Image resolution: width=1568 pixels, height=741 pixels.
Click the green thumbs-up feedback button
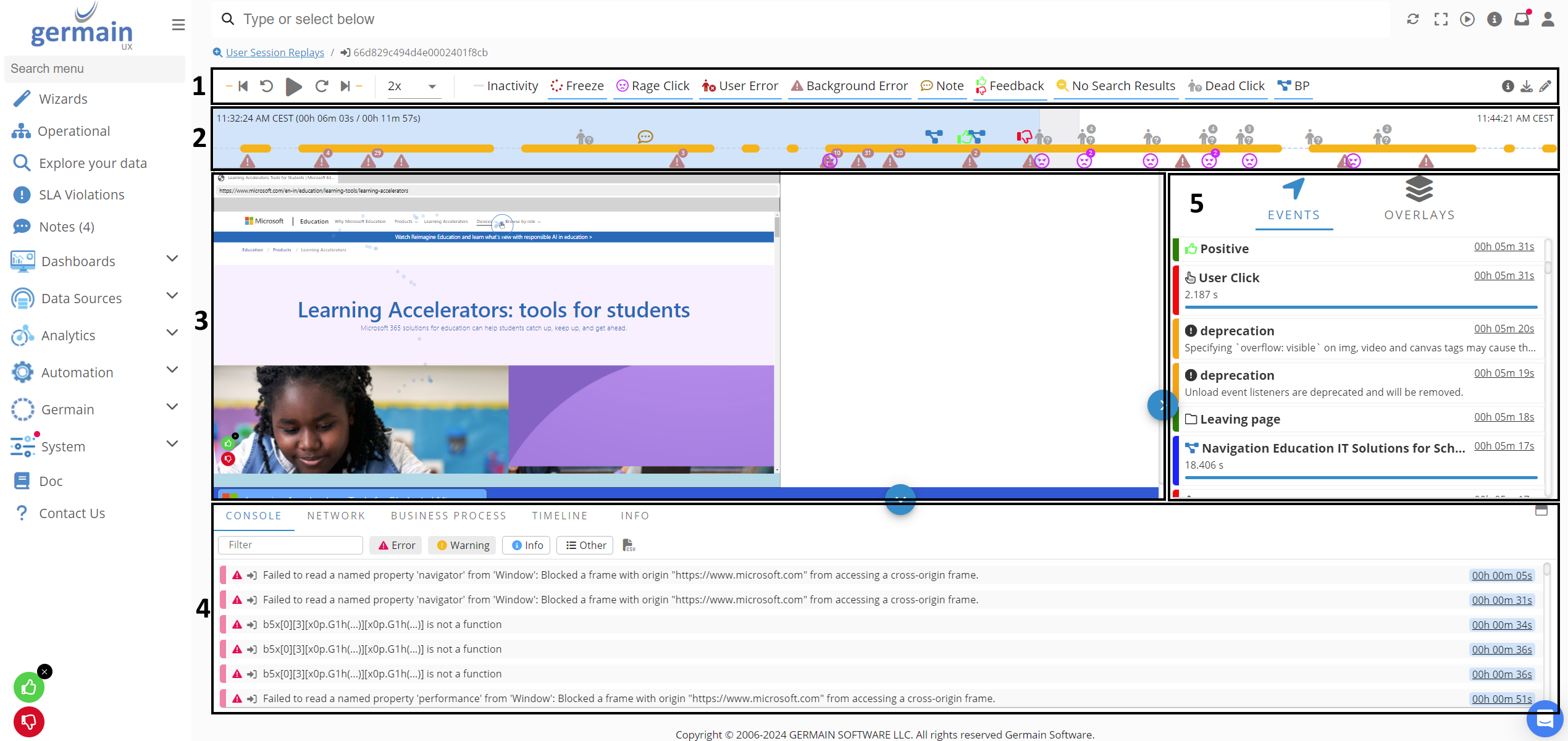coord(29,687)
